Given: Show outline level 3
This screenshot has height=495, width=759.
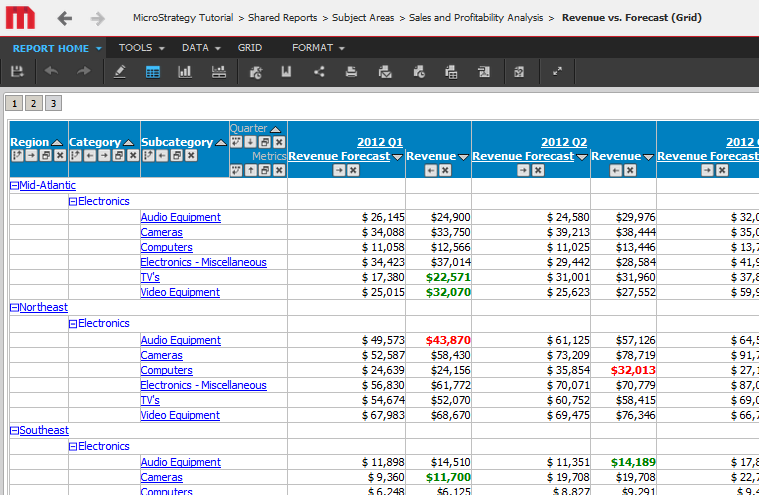Looking at the screenshot, I should (x=53, y=103).
